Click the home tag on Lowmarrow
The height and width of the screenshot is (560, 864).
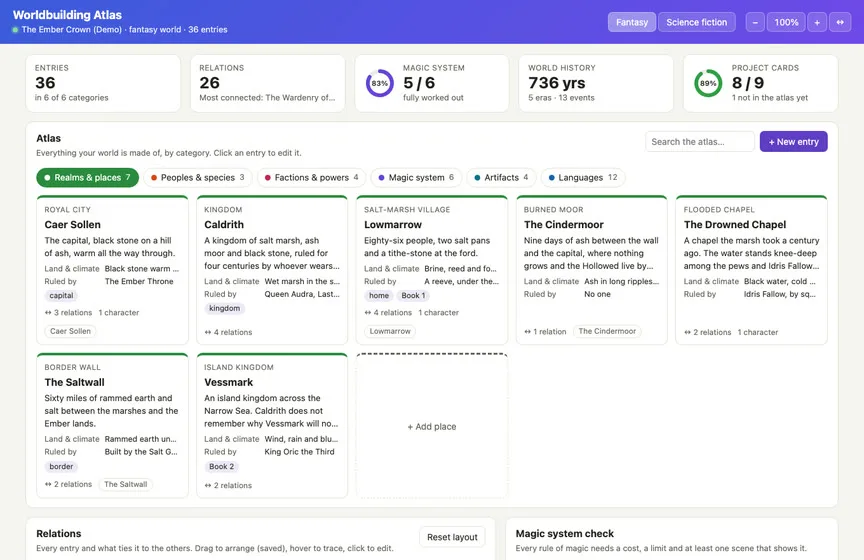coord(379,295)
